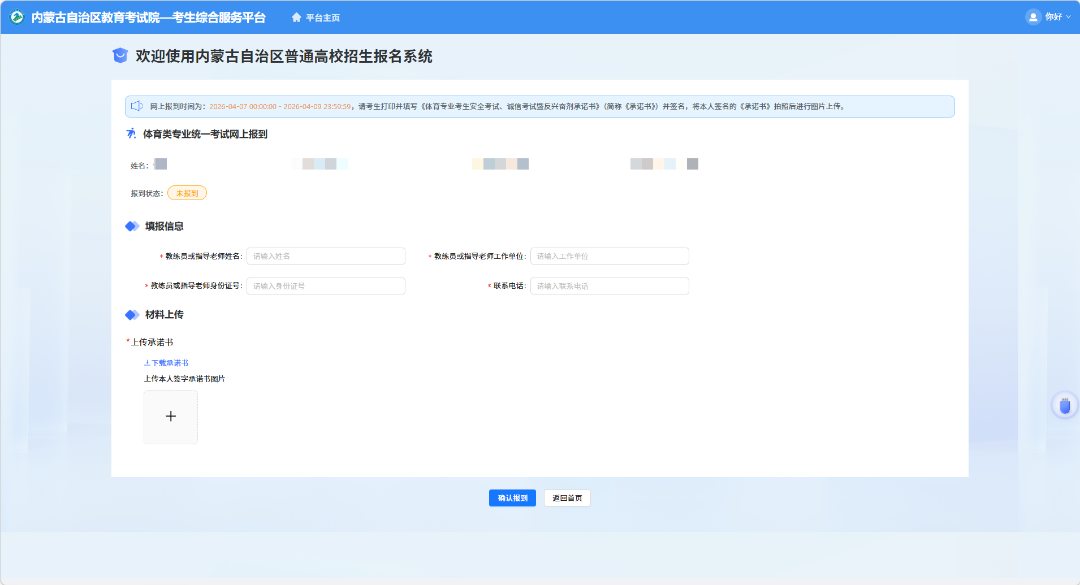
Task: Click the 教练员或指导老师工作单位 input field
Action: click(x=609, y=255)
